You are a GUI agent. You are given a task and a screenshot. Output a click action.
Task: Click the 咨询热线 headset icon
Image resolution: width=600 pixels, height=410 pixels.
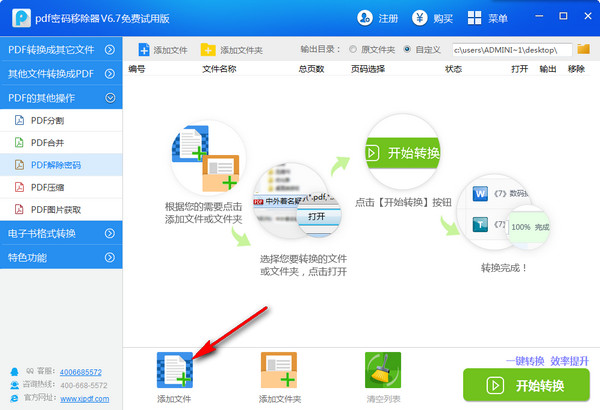click(x=15, y=385)
